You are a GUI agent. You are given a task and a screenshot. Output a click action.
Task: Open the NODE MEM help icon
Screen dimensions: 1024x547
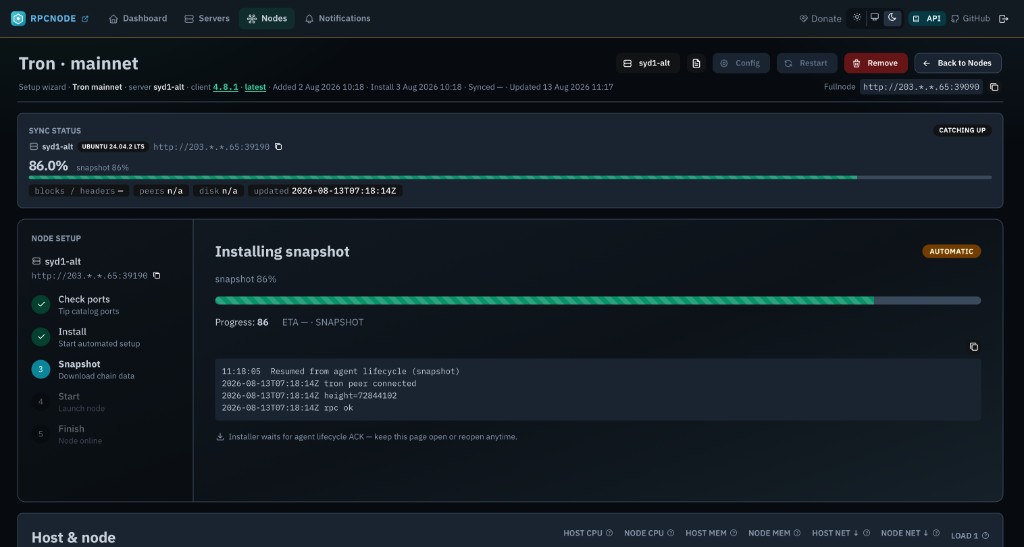coord(797,533)
